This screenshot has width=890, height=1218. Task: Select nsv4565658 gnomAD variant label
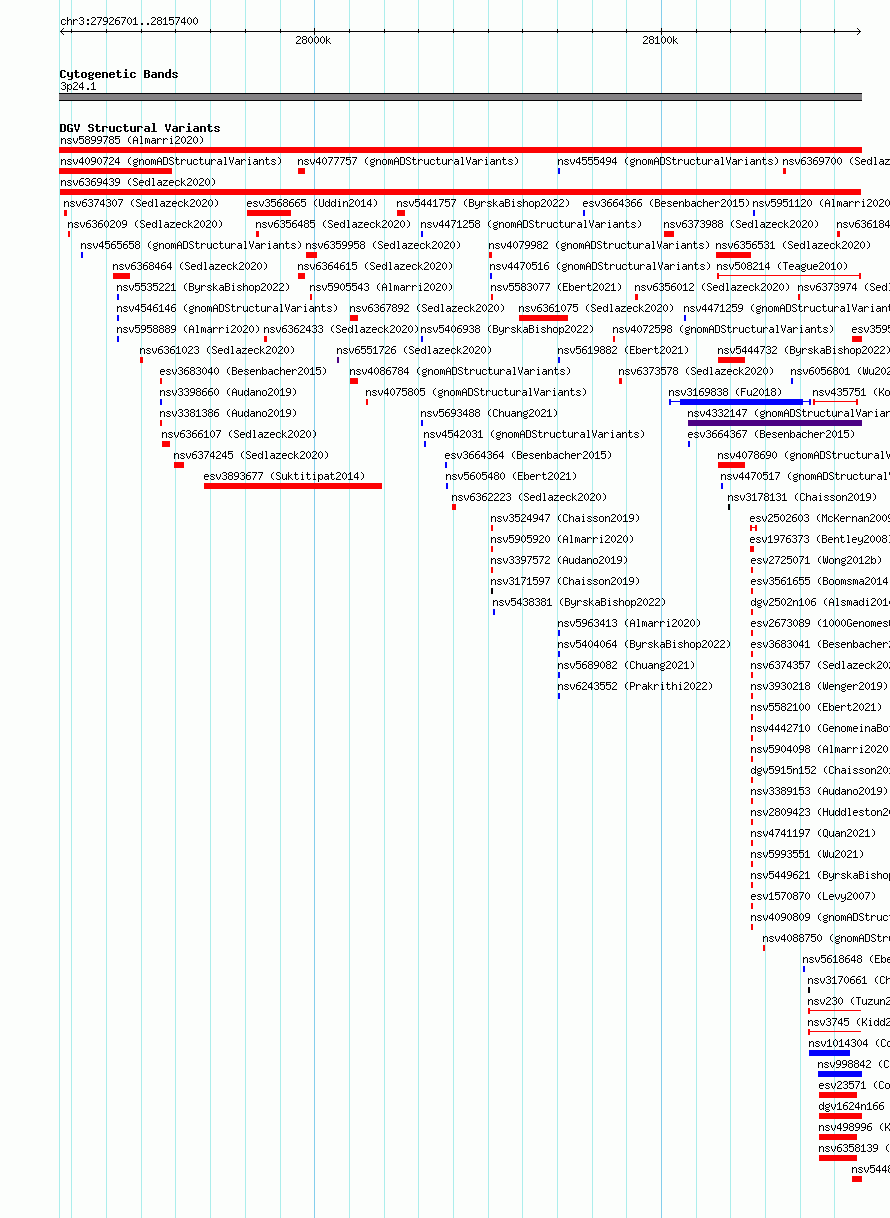click(x=191, y=245)
